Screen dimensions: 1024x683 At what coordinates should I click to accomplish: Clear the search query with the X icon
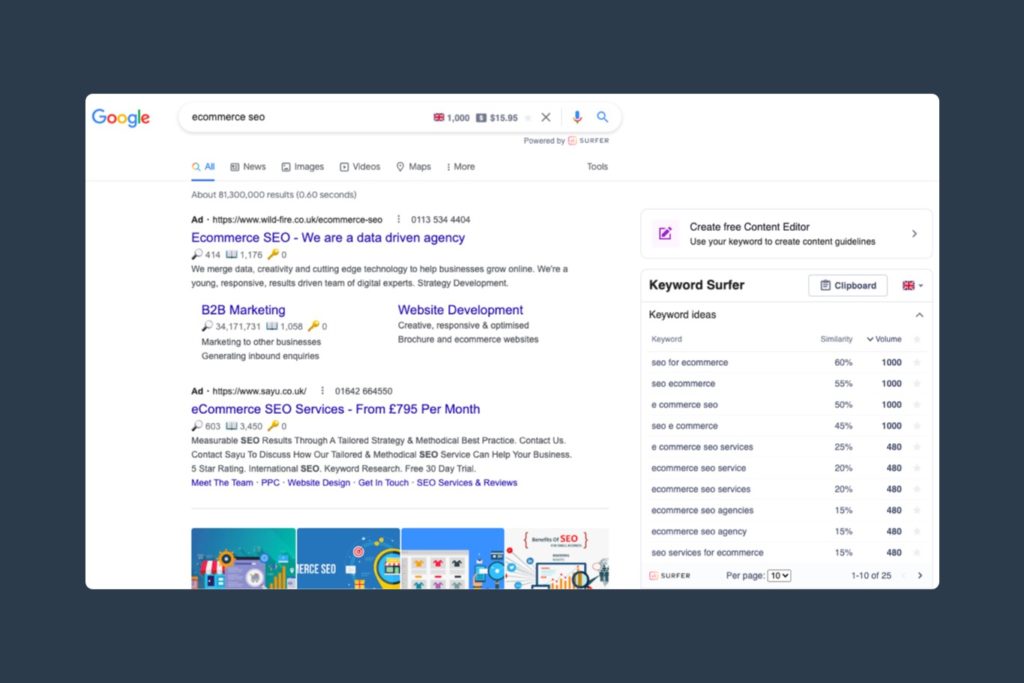[x=546, y=117]
